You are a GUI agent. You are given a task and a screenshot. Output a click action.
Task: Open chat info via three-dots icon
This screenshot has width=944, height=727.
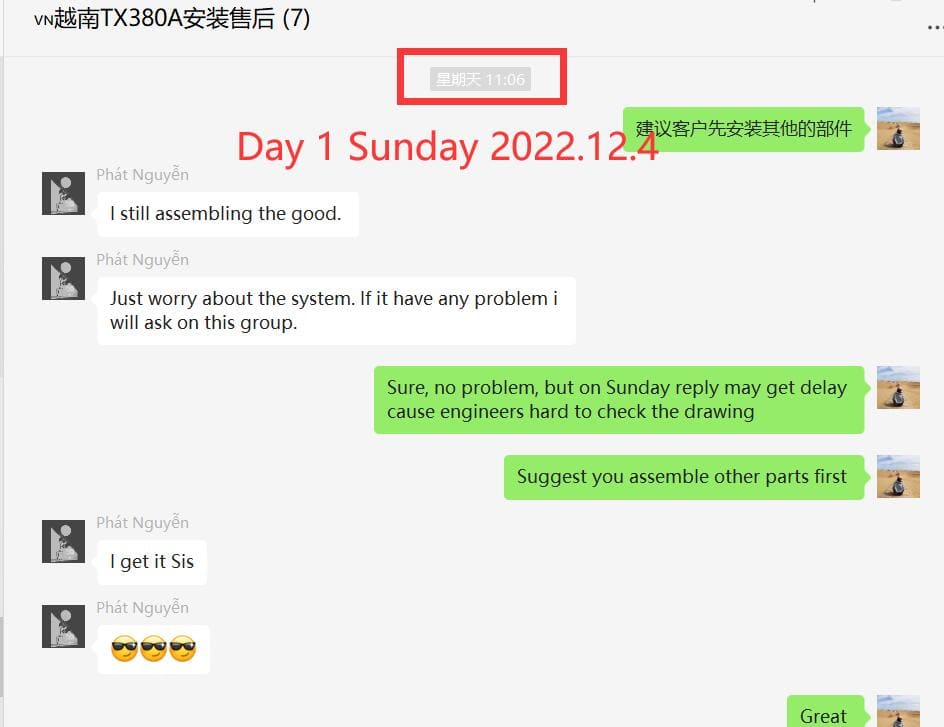[x=936, y=27]
